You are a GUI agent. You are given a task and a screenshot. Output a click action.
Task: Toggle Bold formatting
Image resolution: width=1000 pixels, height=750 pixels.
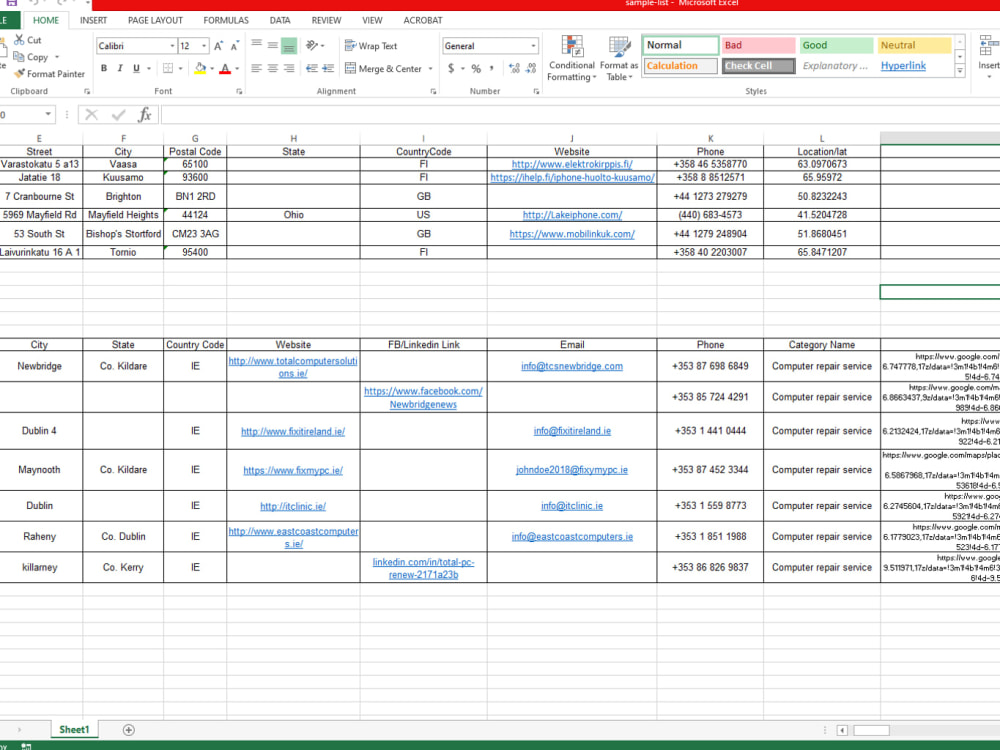pos(104,68)
